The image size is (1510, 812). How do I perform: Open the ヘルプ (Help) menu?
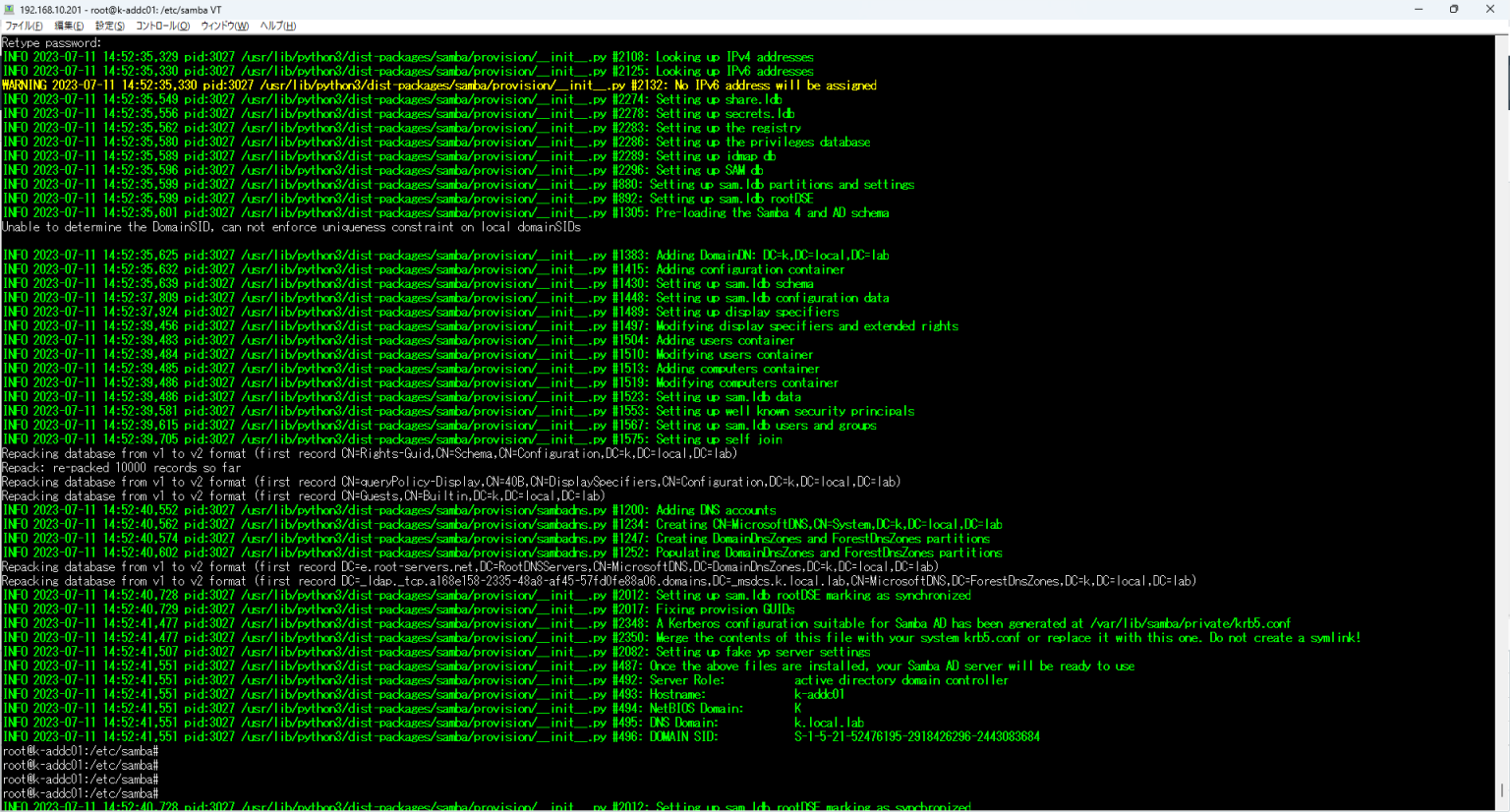tap(278, 26)
